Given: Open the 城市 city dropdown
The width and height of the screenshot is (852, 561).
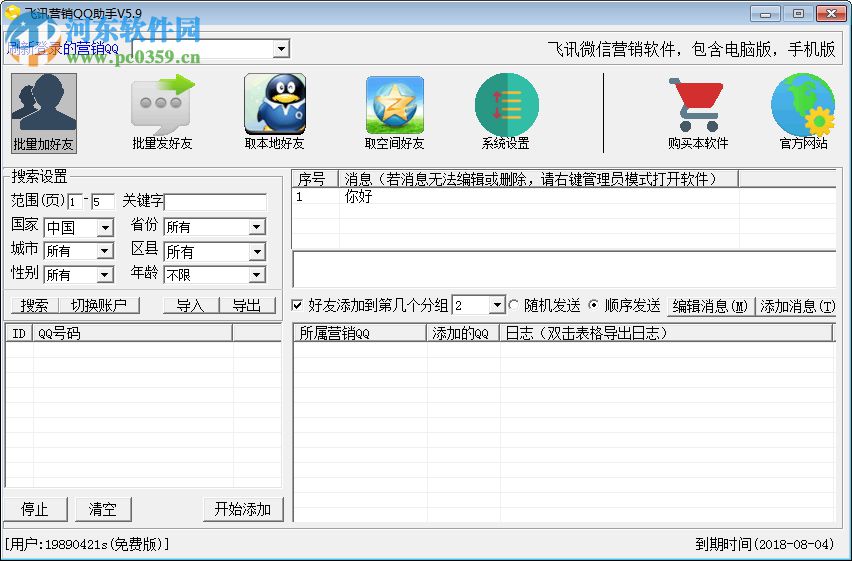Looking at the screenshot, I should coord(105,251).
